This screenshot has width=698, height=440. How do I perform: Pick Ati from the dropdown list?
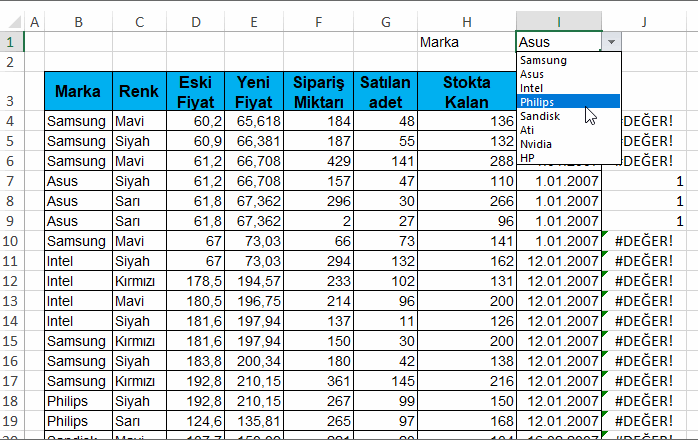tap(568, 130)
